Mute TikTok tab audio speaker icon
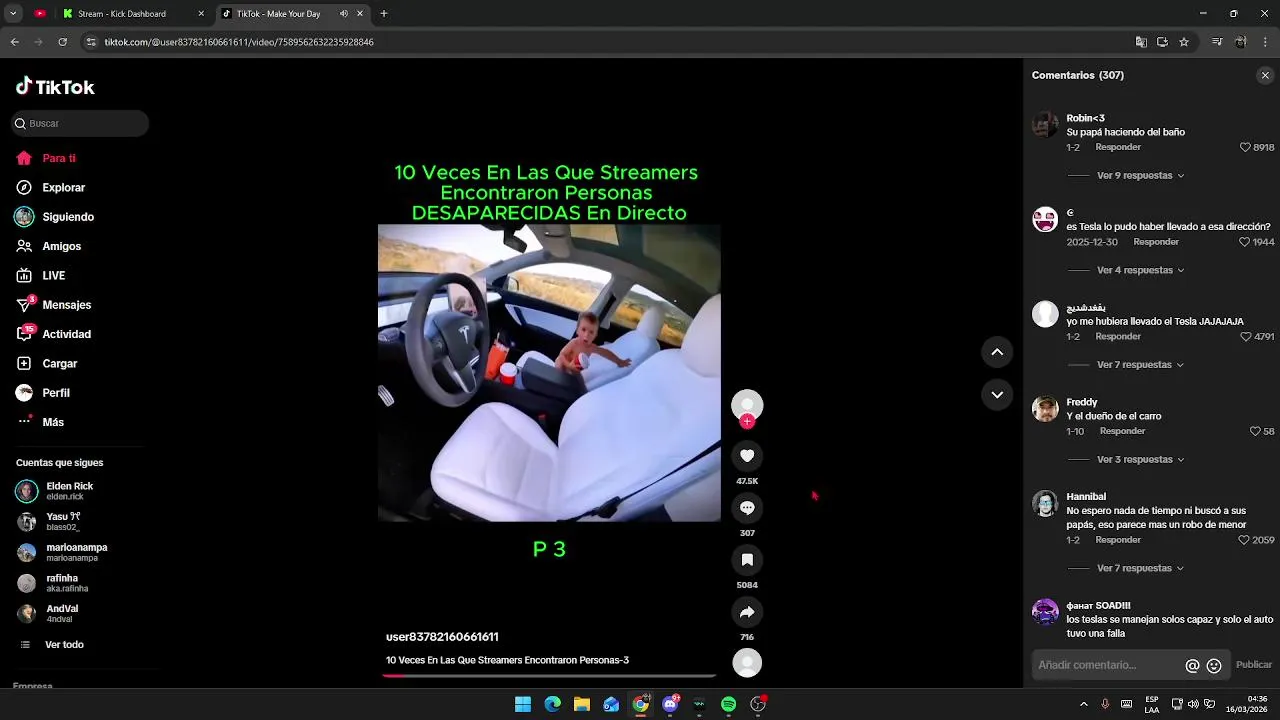 pyautogui.click(x=344, y=14)
